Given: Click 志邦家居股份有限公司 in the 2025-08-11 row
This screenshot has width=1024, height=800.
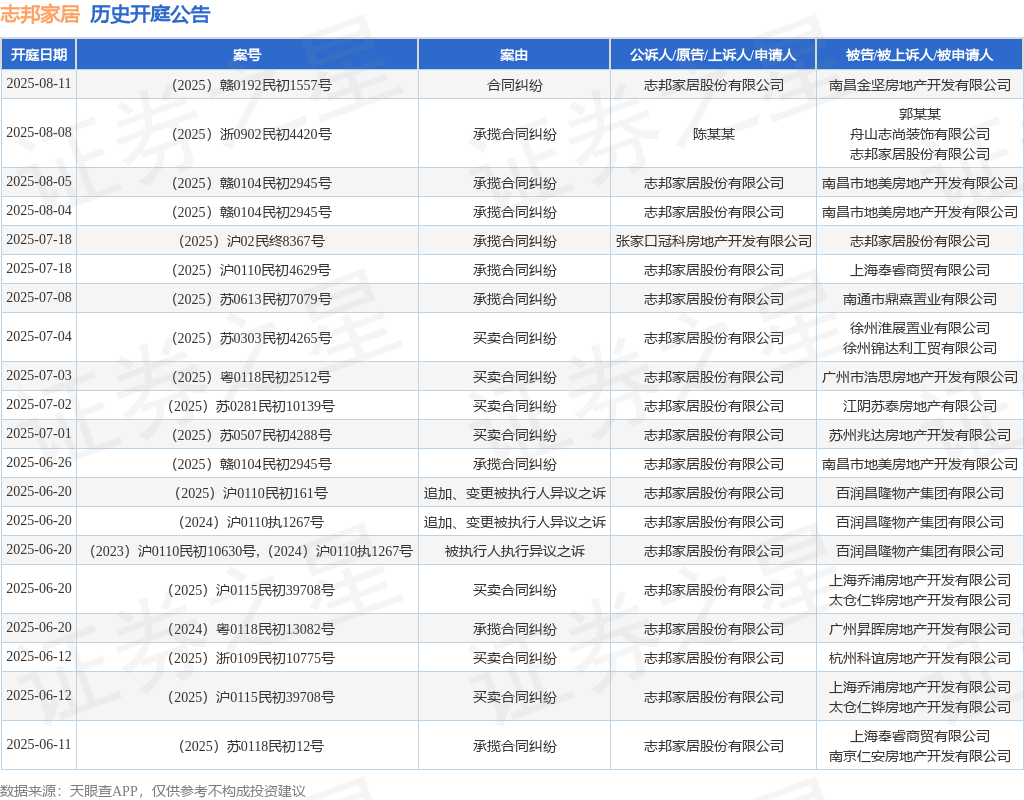Looking at the screenshot, I should tap(714, 85).
